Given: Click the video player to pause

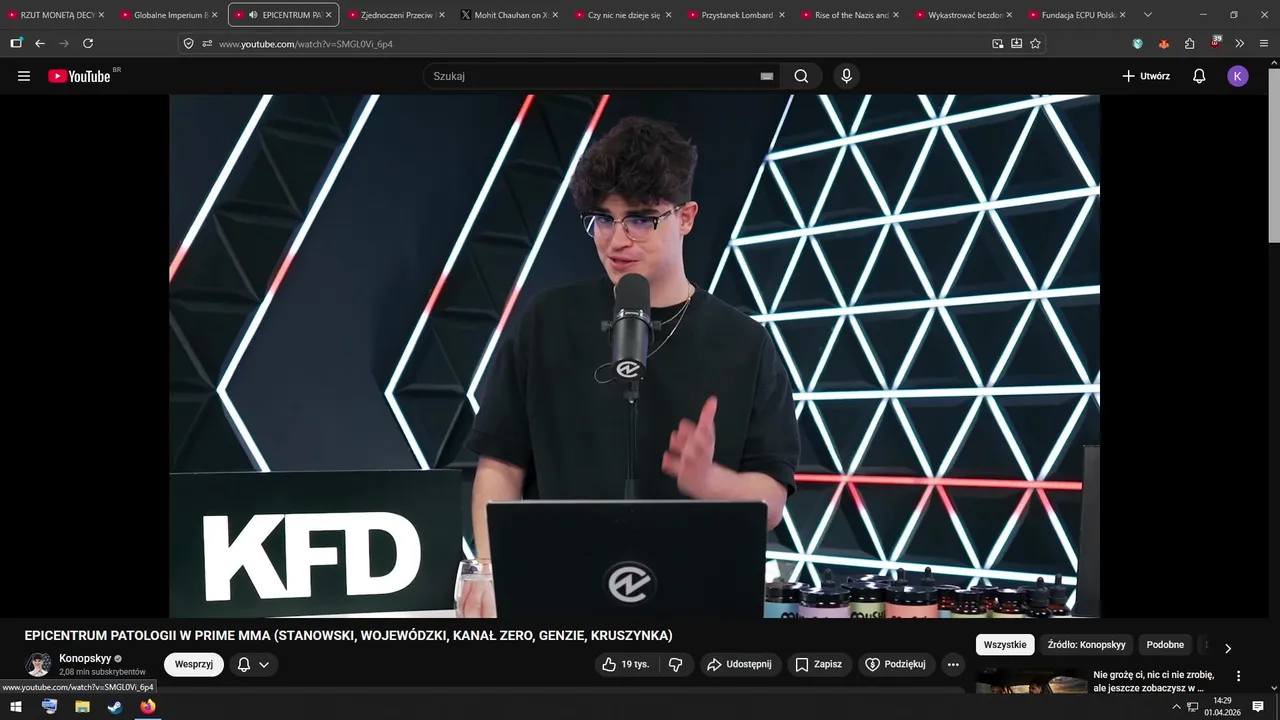Looking at the screenshot, I should (634, 356).
